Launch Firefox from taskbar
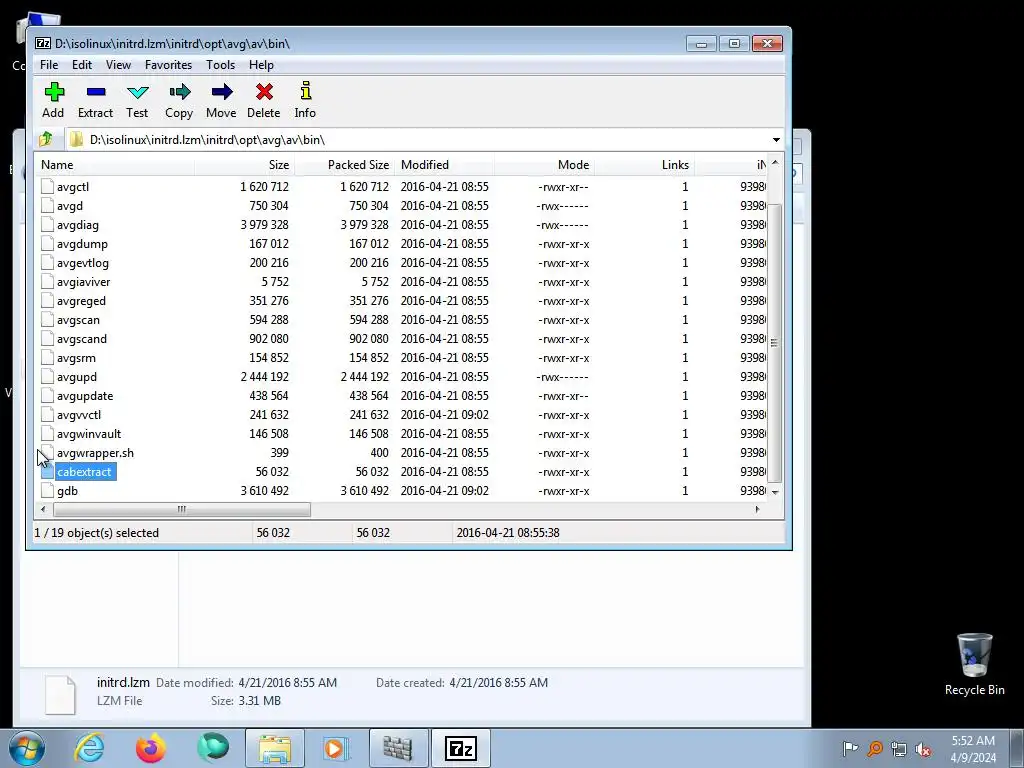Image resolution: width=1024 pixels, height=768 pixels. 151,748
